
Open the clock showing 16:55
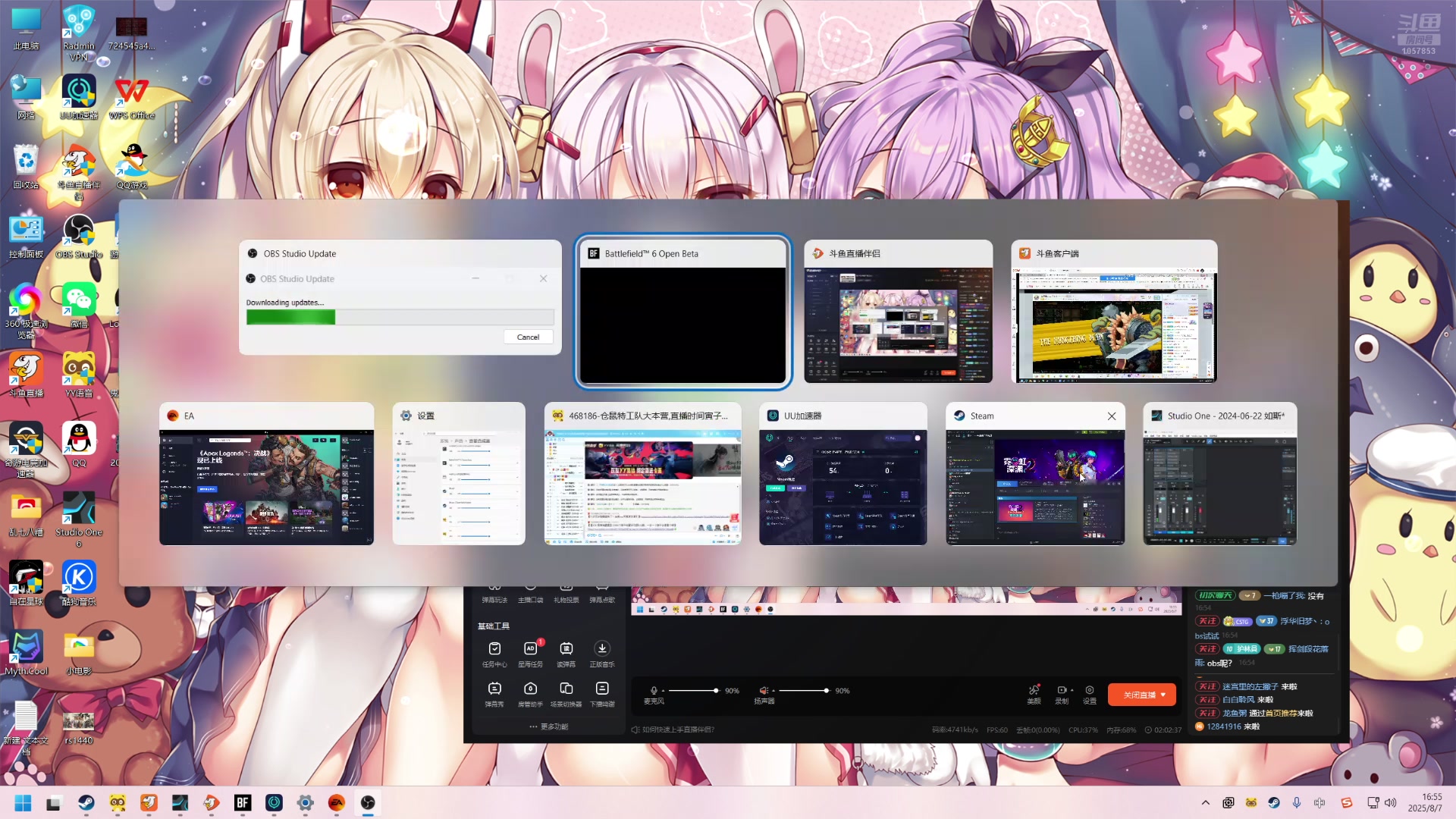click(1425, 803)
